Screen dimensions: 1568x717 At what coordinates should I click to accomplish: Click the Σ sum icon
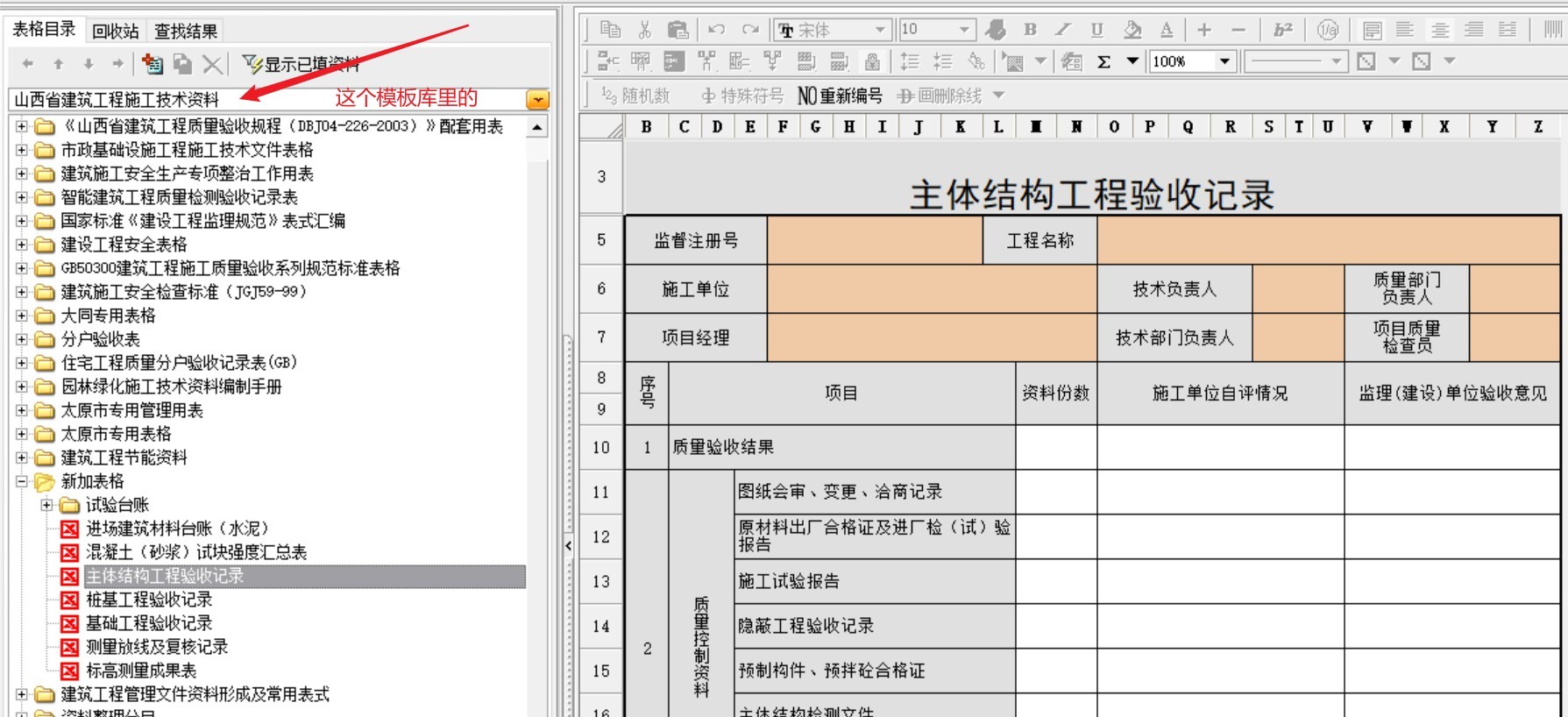pyautogui.click(x=1104, y=61)
